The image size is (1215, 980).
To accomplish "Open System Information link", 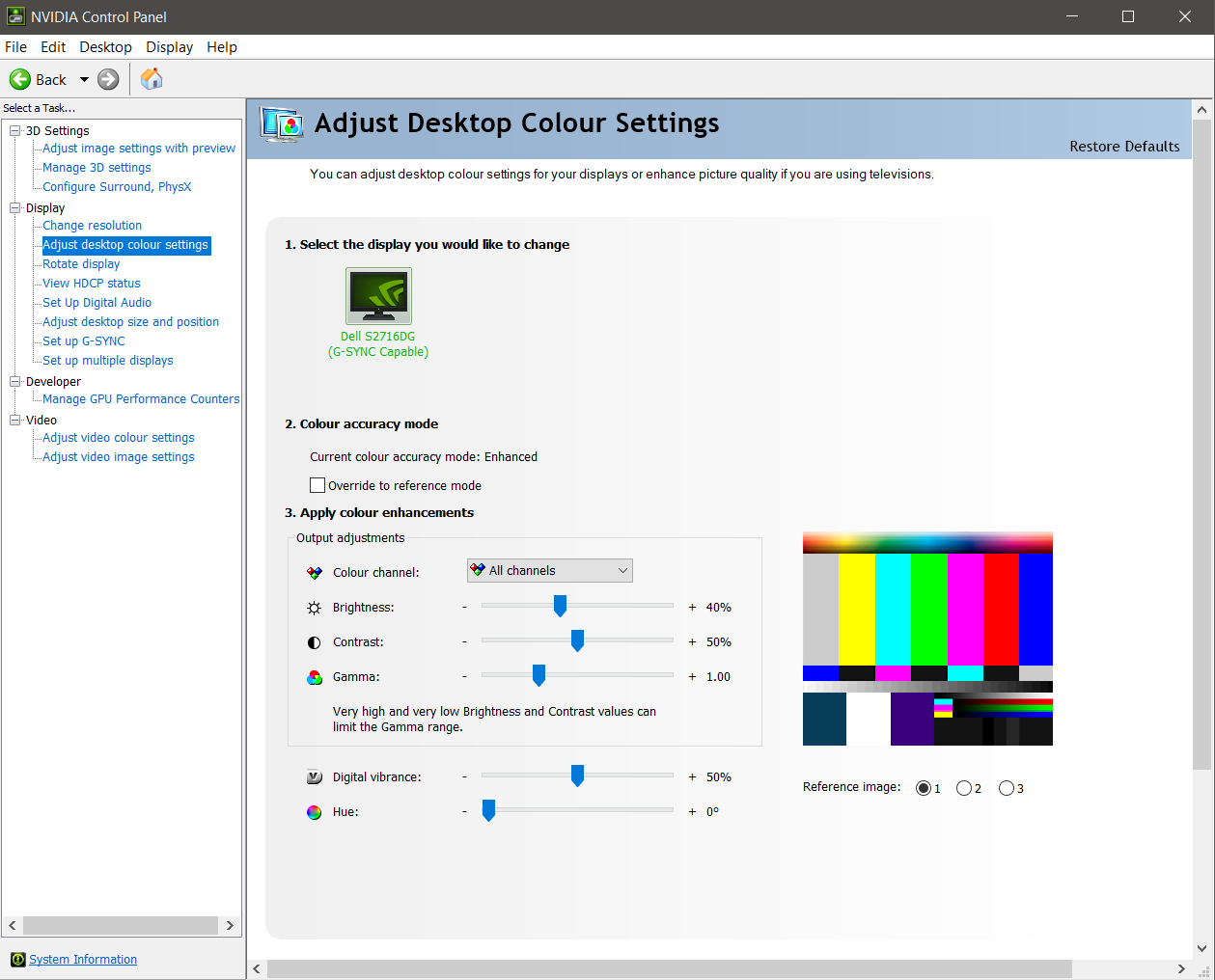I will (83, 960).
